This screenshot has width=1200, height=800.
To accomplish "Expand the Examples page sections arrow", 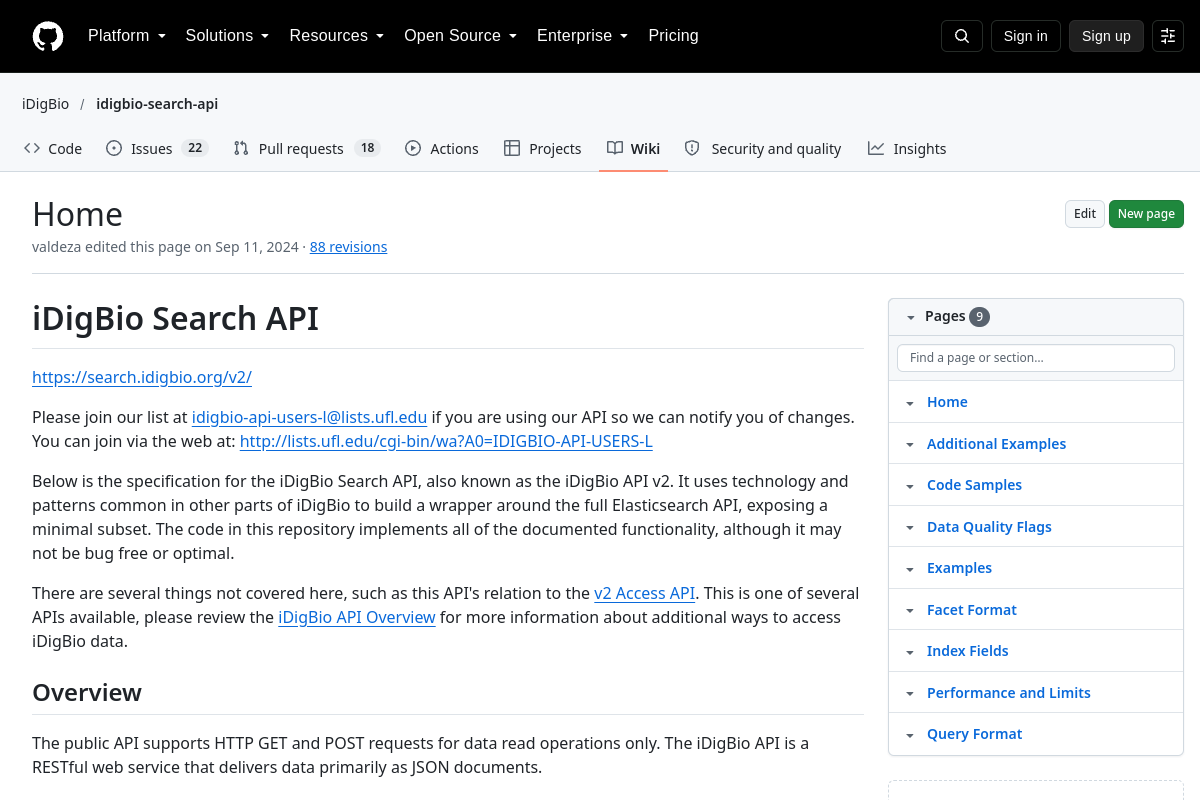I will [x=910, y=569].
